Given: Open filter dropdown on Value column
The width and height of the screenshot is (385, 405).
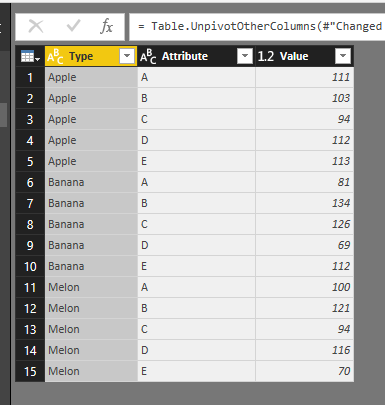Looking at the screenshot, I should pos(343,56).
